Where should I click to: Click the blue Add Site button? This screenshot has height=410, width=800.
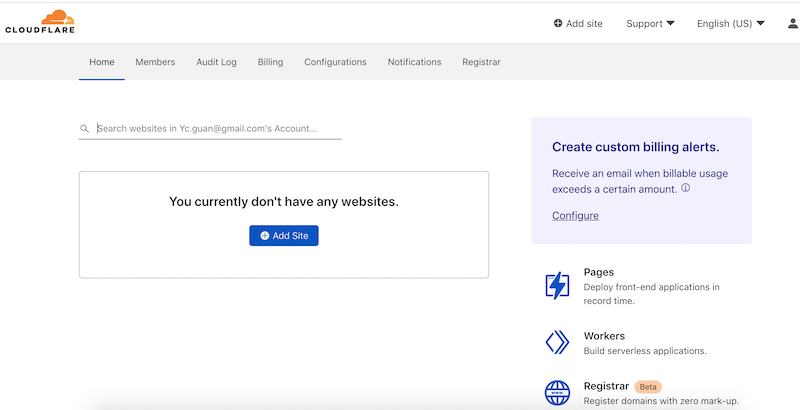[x=284, y=236]
